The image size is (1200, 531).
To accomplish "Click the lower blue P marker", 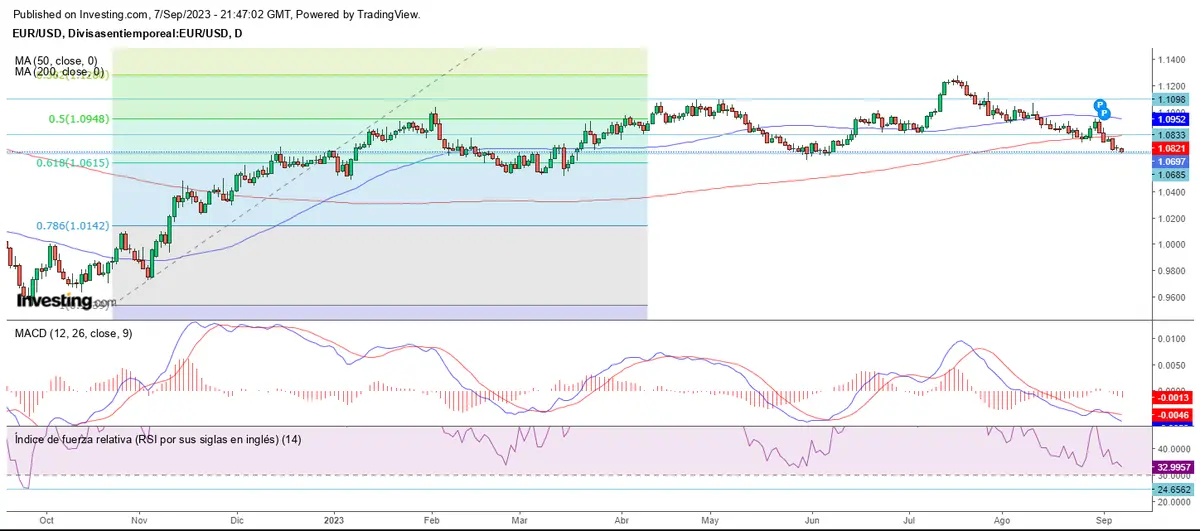I will click(1104, 114).
